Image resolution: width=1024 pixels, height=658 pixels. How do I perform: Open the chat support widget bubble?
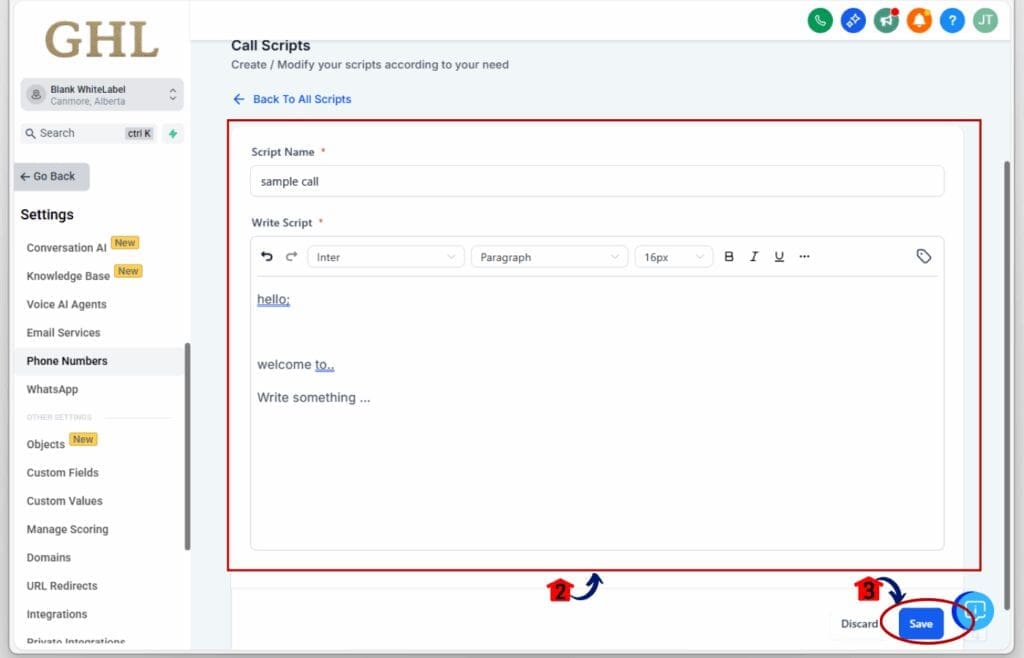pyautogui.click(x=974, y=610)
